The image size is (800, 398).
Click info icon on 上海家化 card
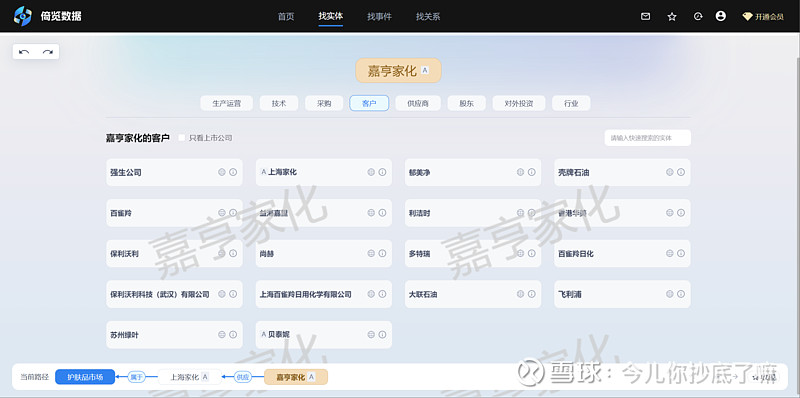coord(382,172)
